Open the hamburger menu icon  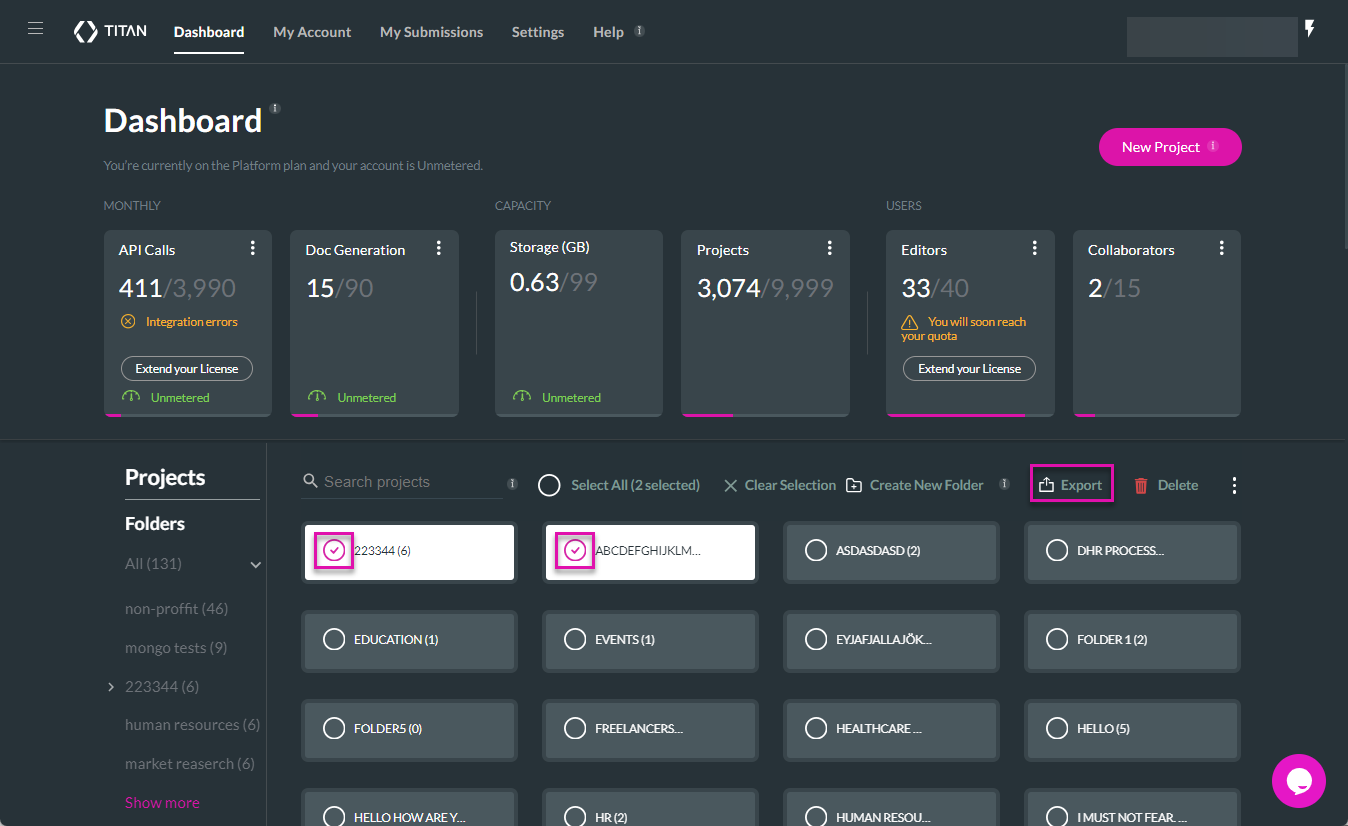point(35,29)
